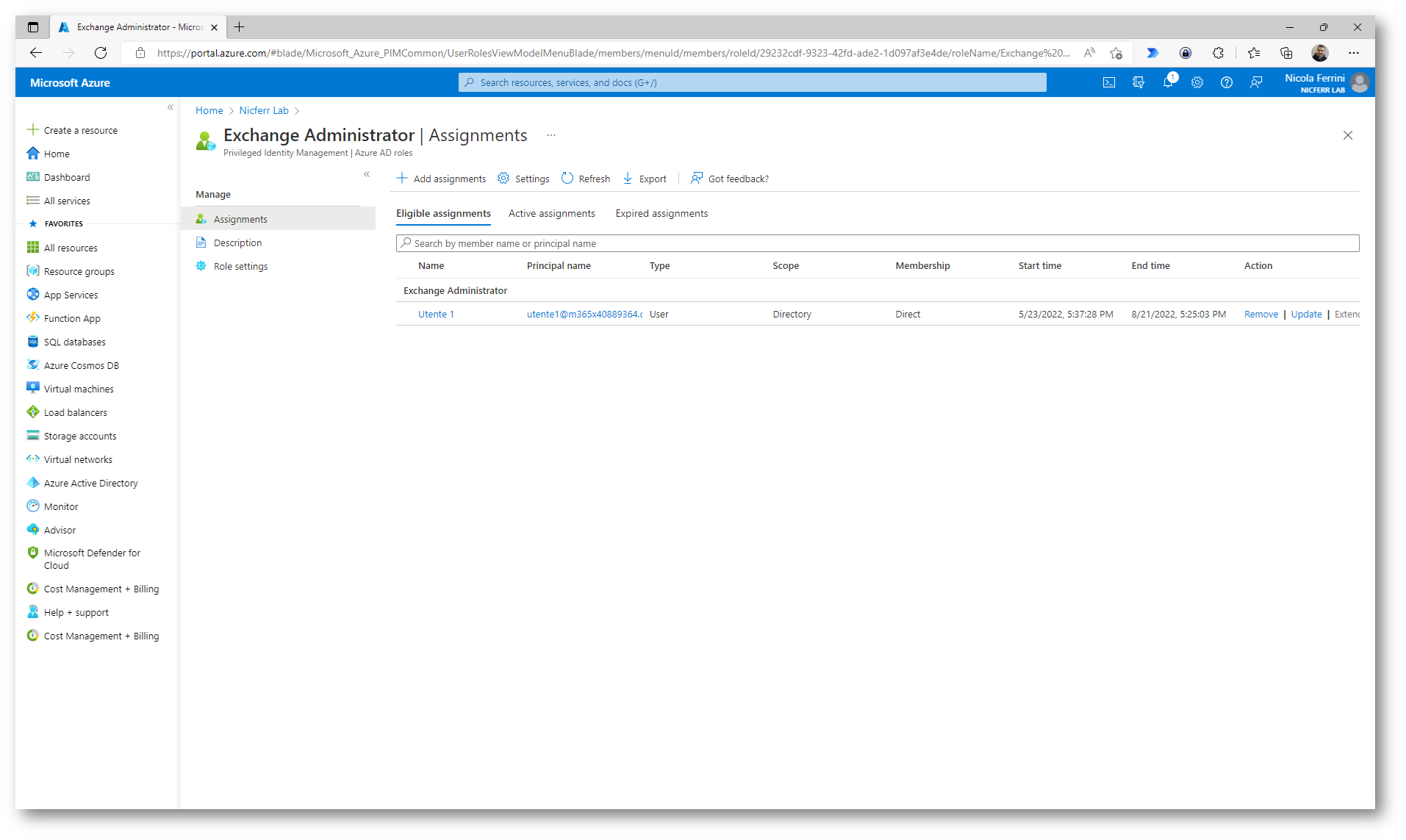Click Remove action for Utente 1
The height and width of the screenshot is (840, 1406).
(x=1261, y=314)
